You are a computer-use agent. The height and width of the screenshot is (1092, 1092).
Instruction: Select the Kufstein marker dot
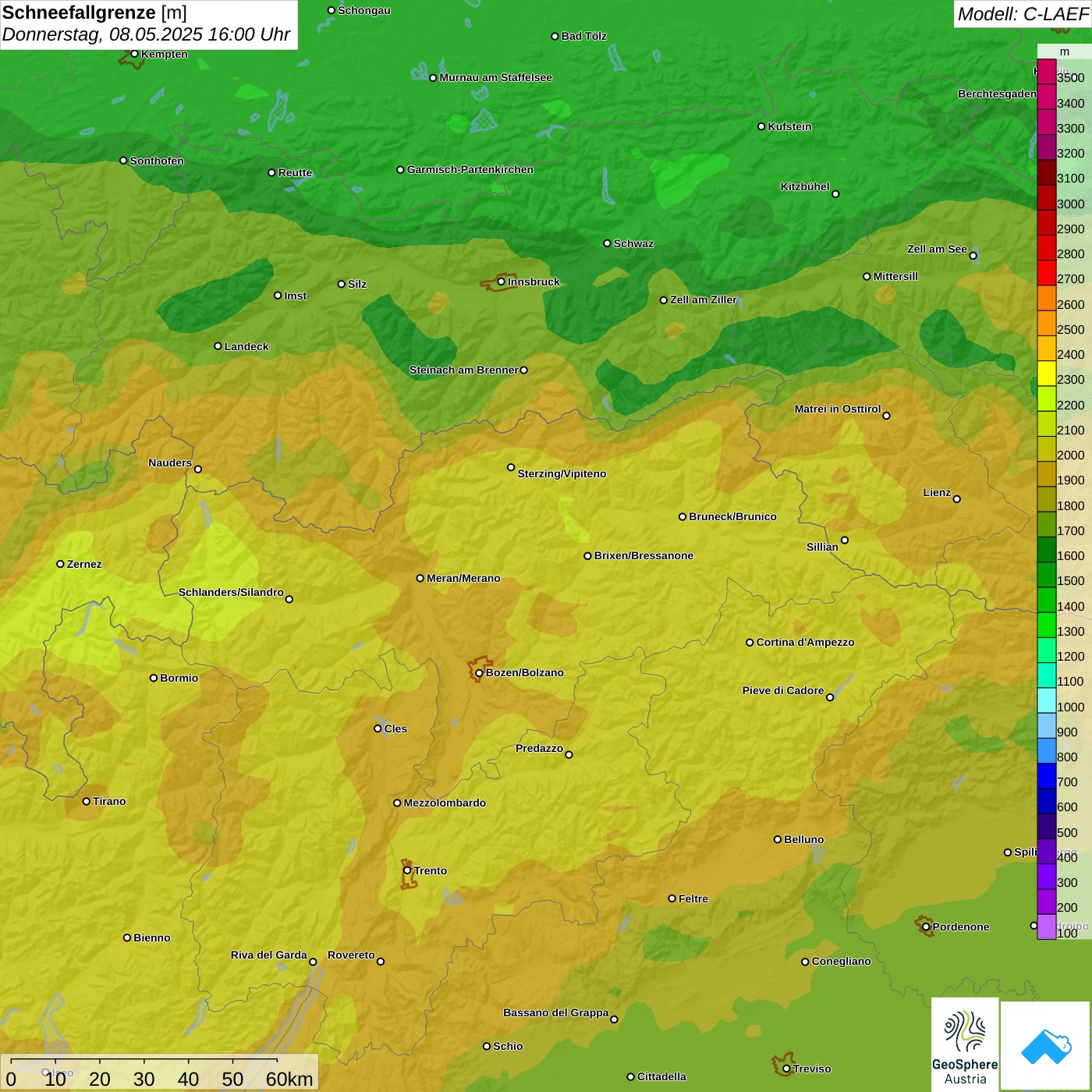pos(761,126)
